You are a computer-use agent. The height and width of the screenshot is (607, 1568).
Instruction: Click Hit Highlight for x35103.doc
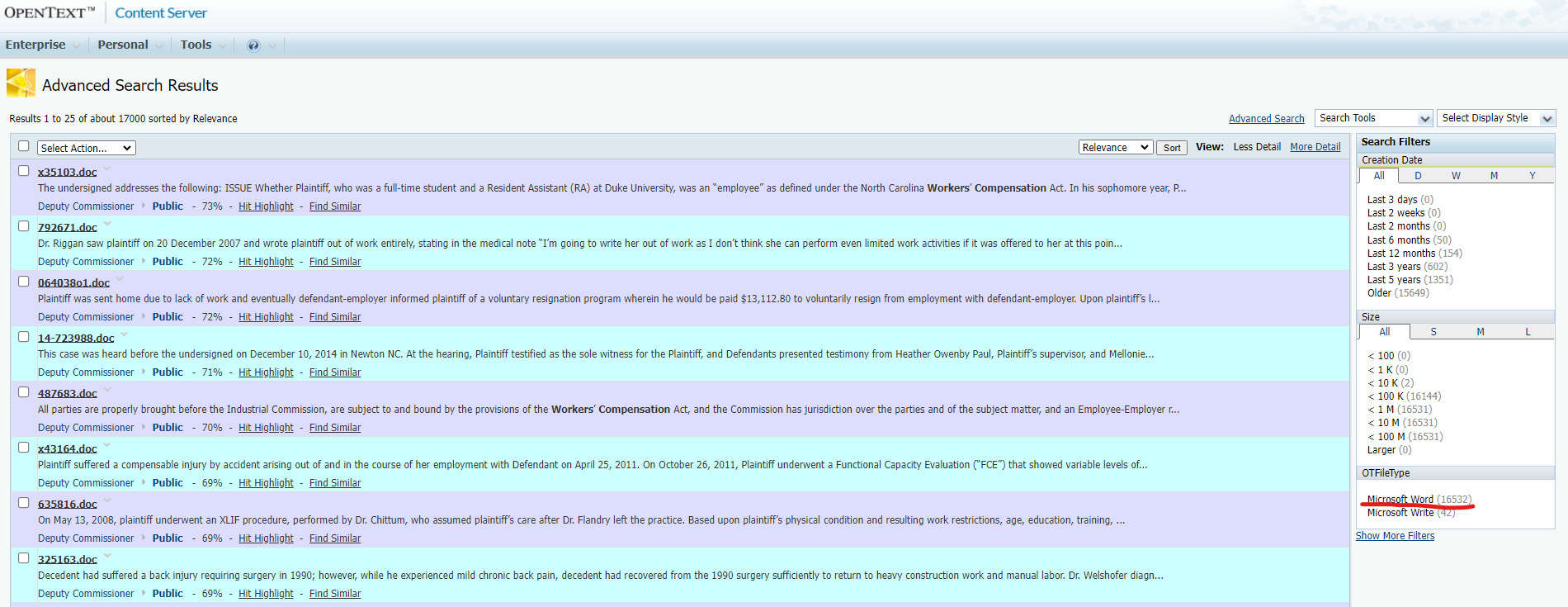pos(266,206)
